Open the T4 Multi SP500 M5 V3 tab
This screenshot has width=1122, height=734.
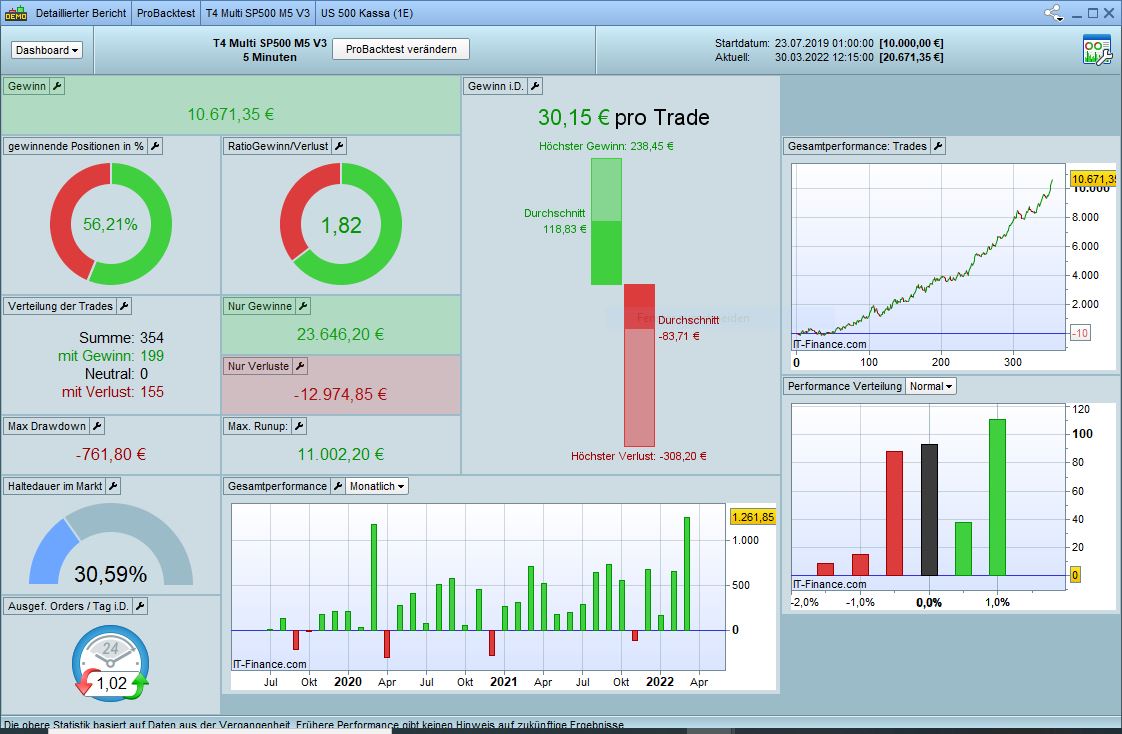point(258,13)
